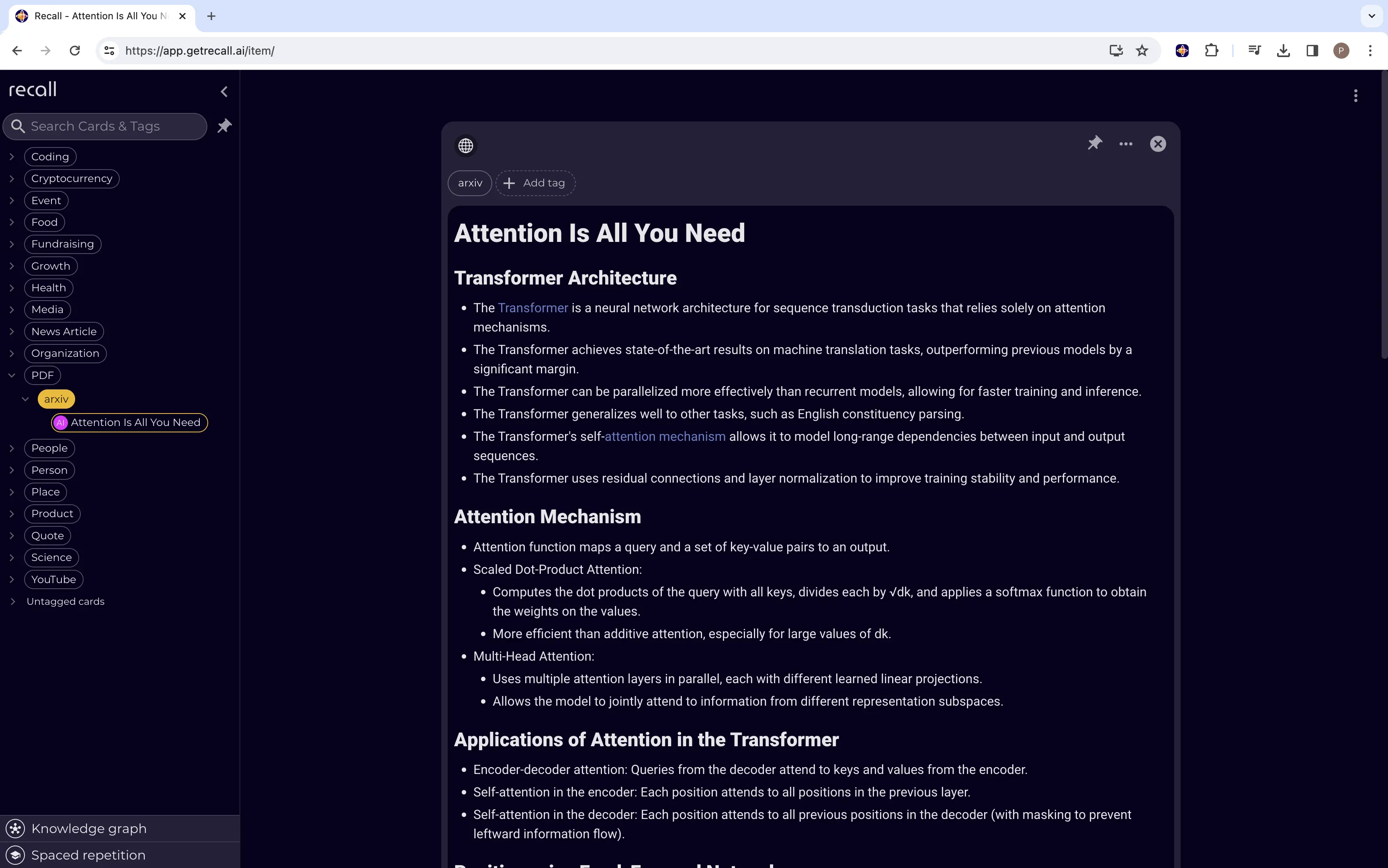The width and height of the screenshot is (1388, 868).
Task: Open the card's more options menu
Action: pos(1124,143)
